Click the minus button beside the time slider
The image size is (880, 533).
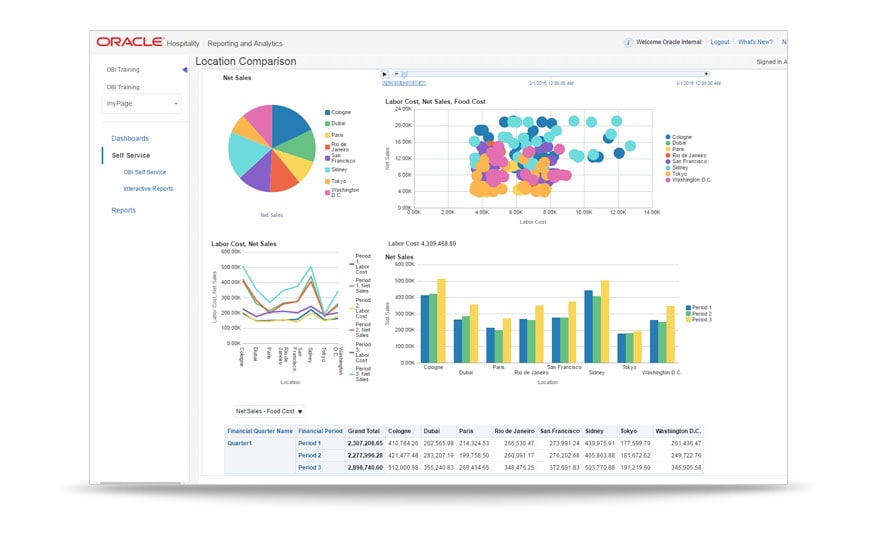396,73
